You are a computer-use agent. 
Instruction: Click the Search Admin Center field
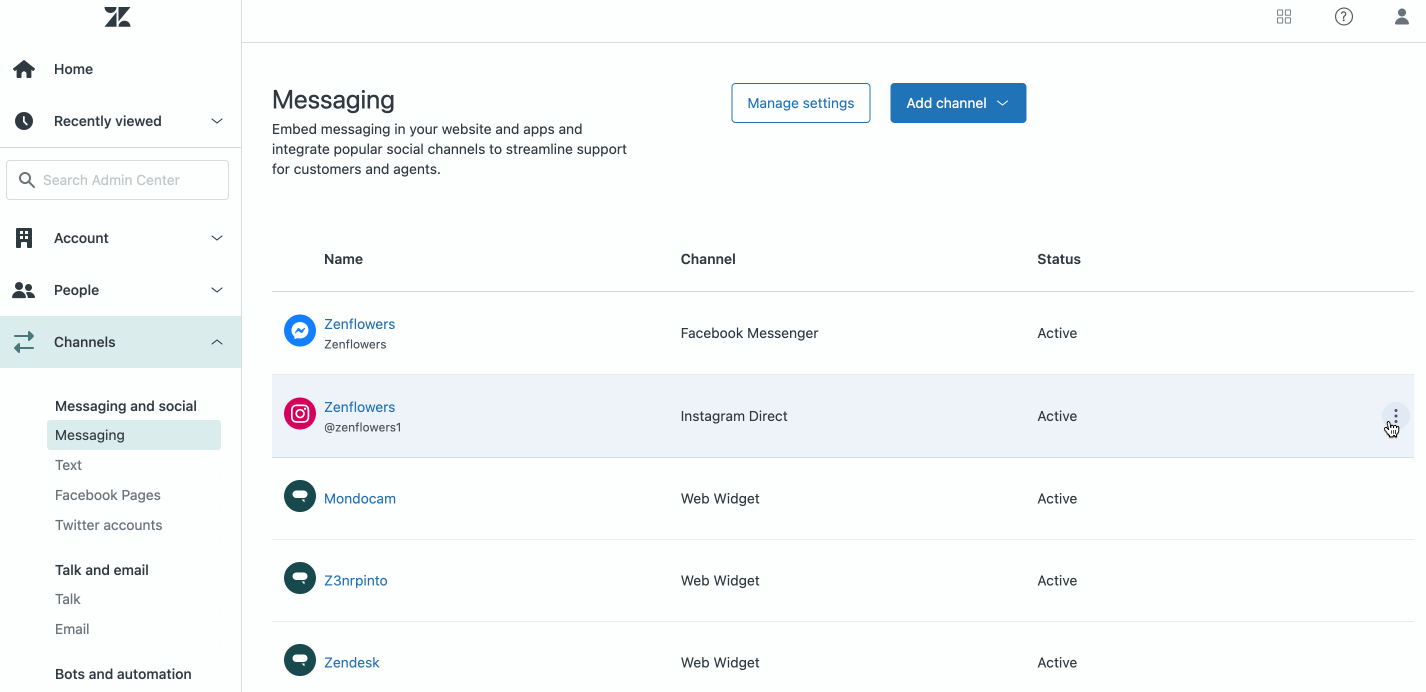pos(118,180)
